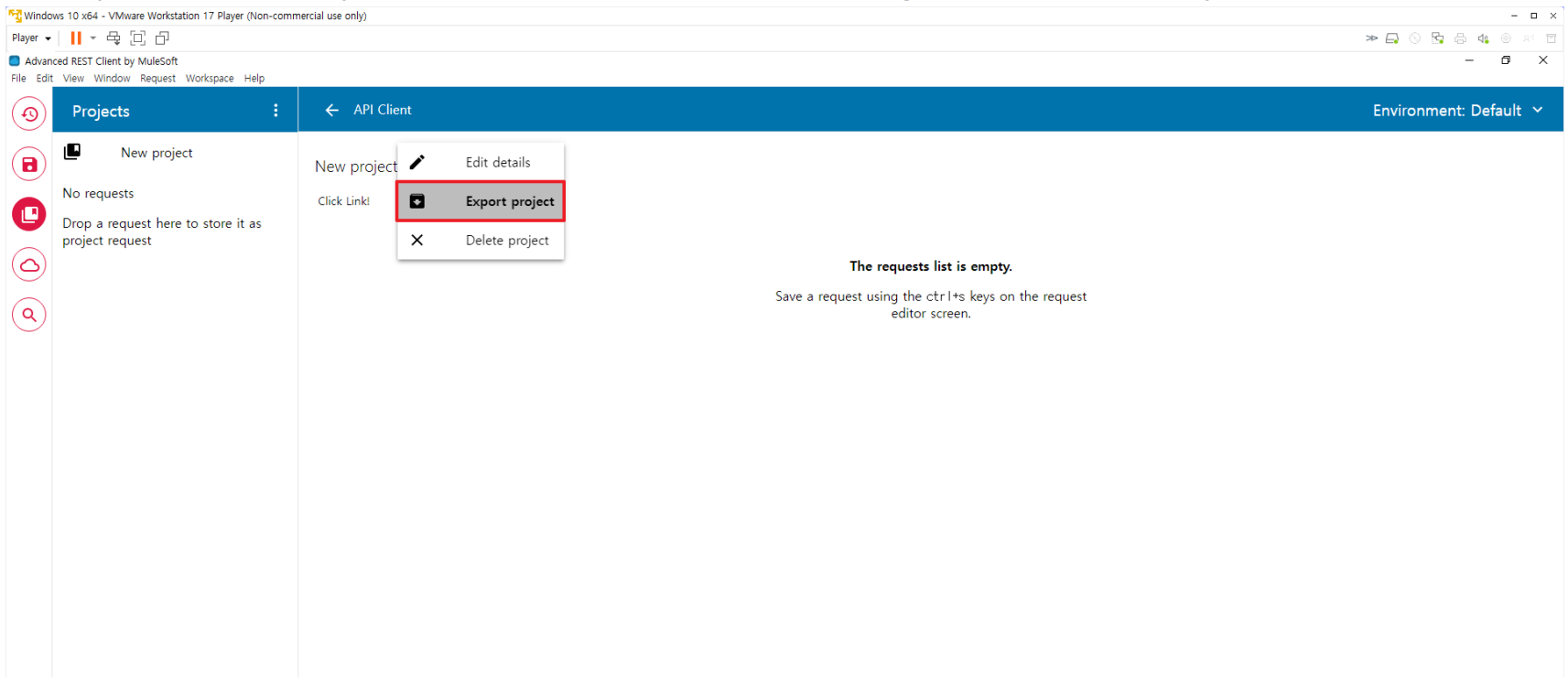Open the Help menu
Image resolution: width=1568 pixels, height=677 pixels.
point(254,79)
